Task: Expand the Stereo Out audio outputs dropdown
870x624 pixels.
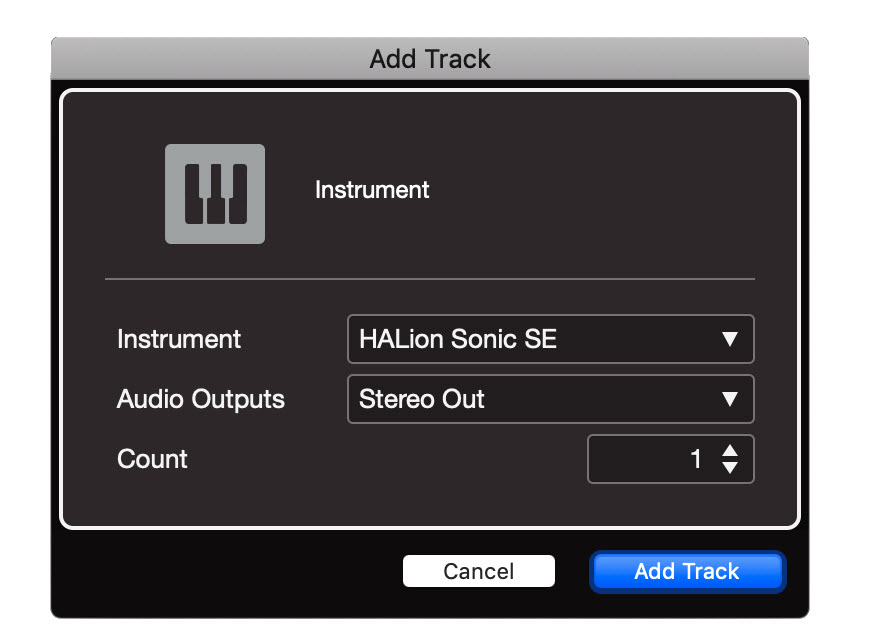Action: point(549,399)
